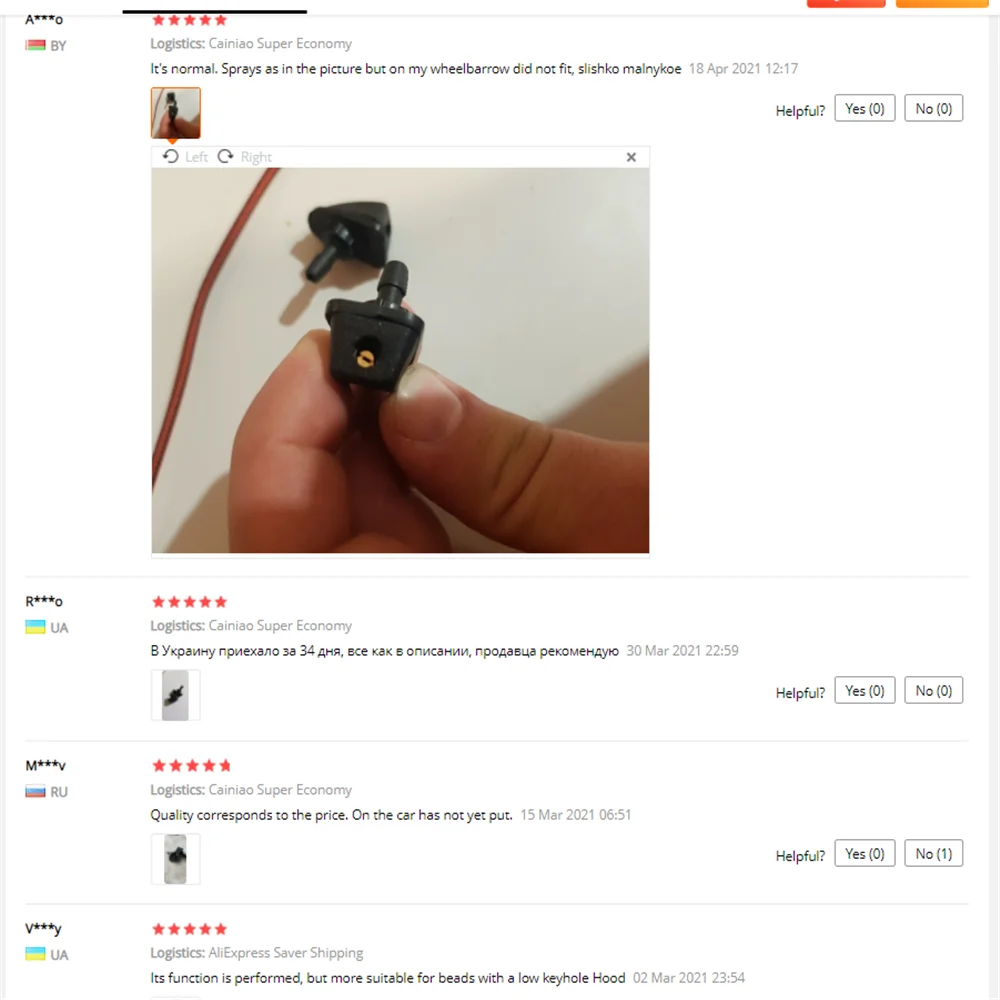Click the Belarus flag icon next to BY
The image size is (1000, 1000).
click(x=36, y=45)
